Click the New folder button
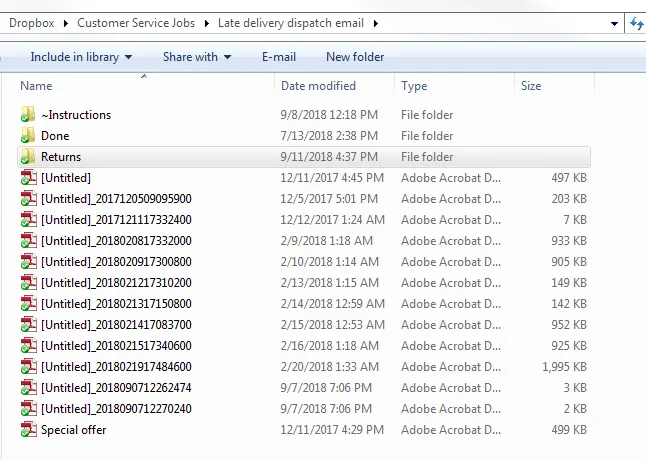Image resolution: width=646 pixels, height=460 pixels. pos(355,57)
